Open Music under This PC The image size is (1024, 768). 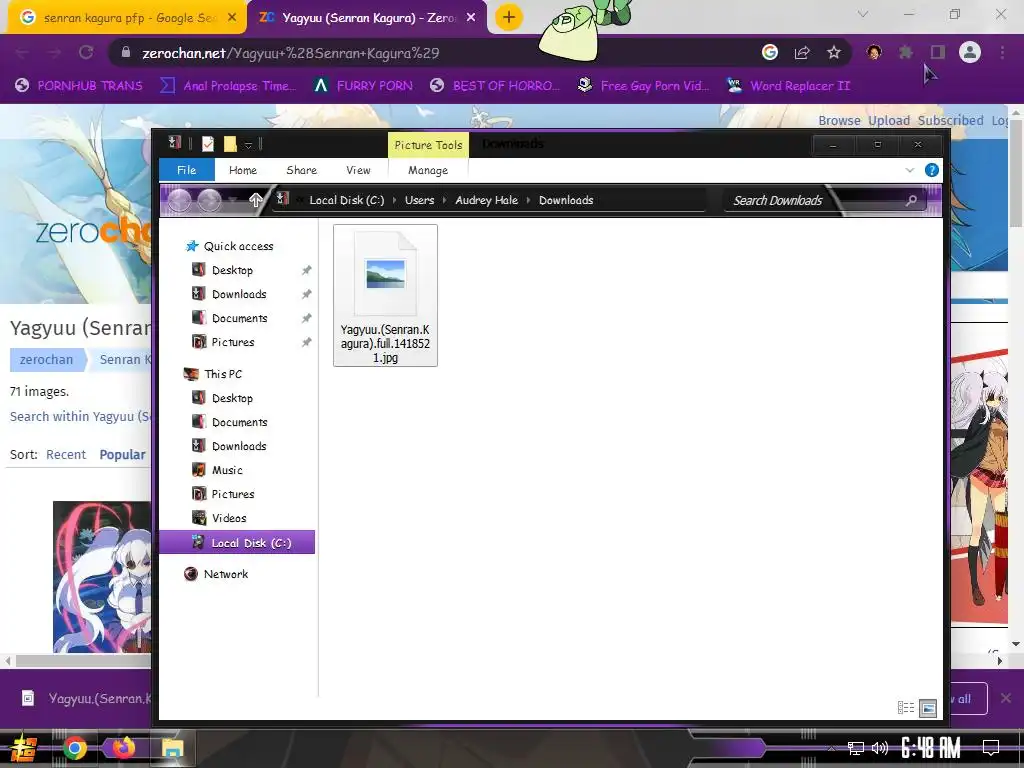227,470
